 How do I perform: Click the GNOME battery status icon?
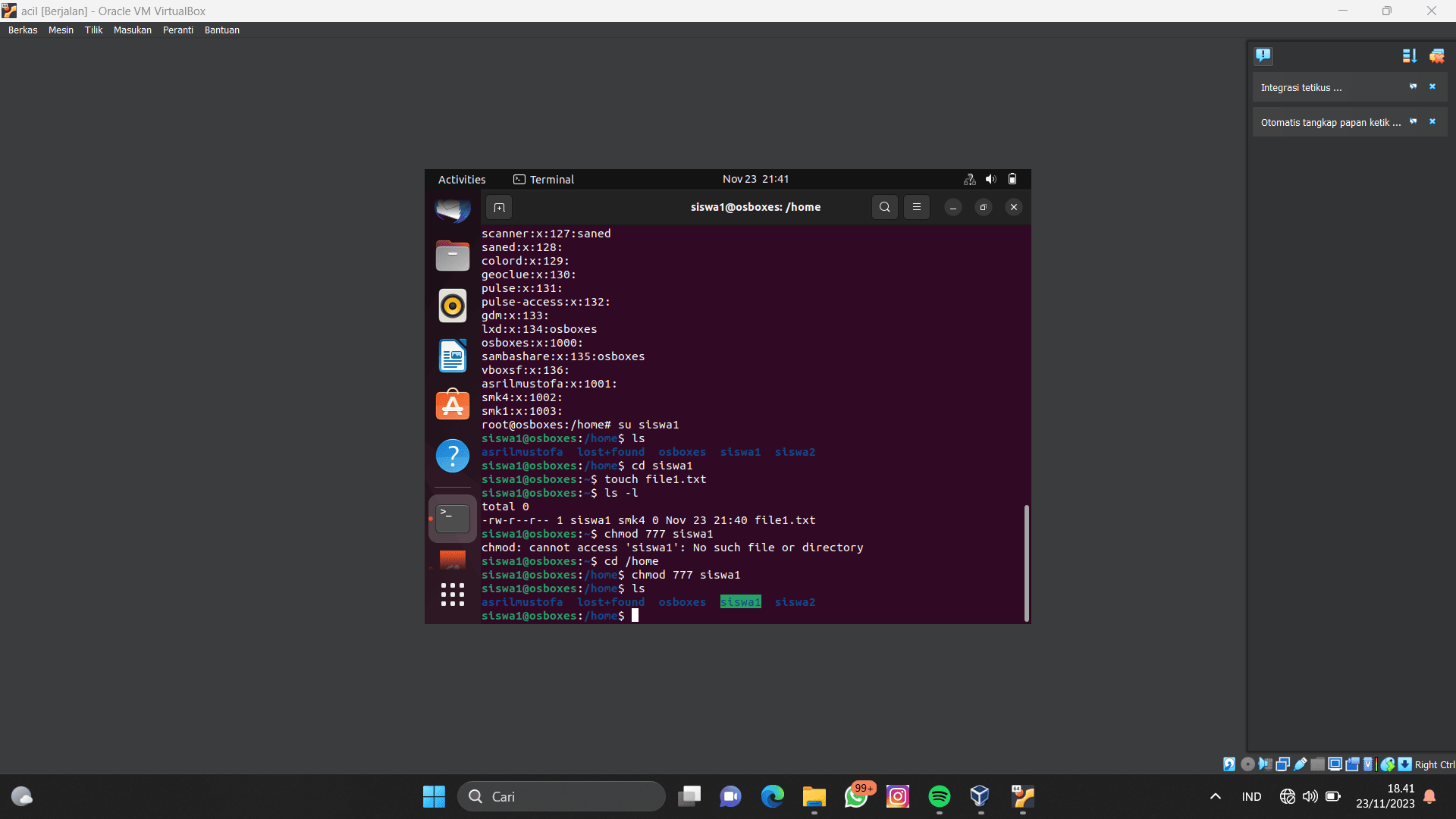click(1012, 179)
